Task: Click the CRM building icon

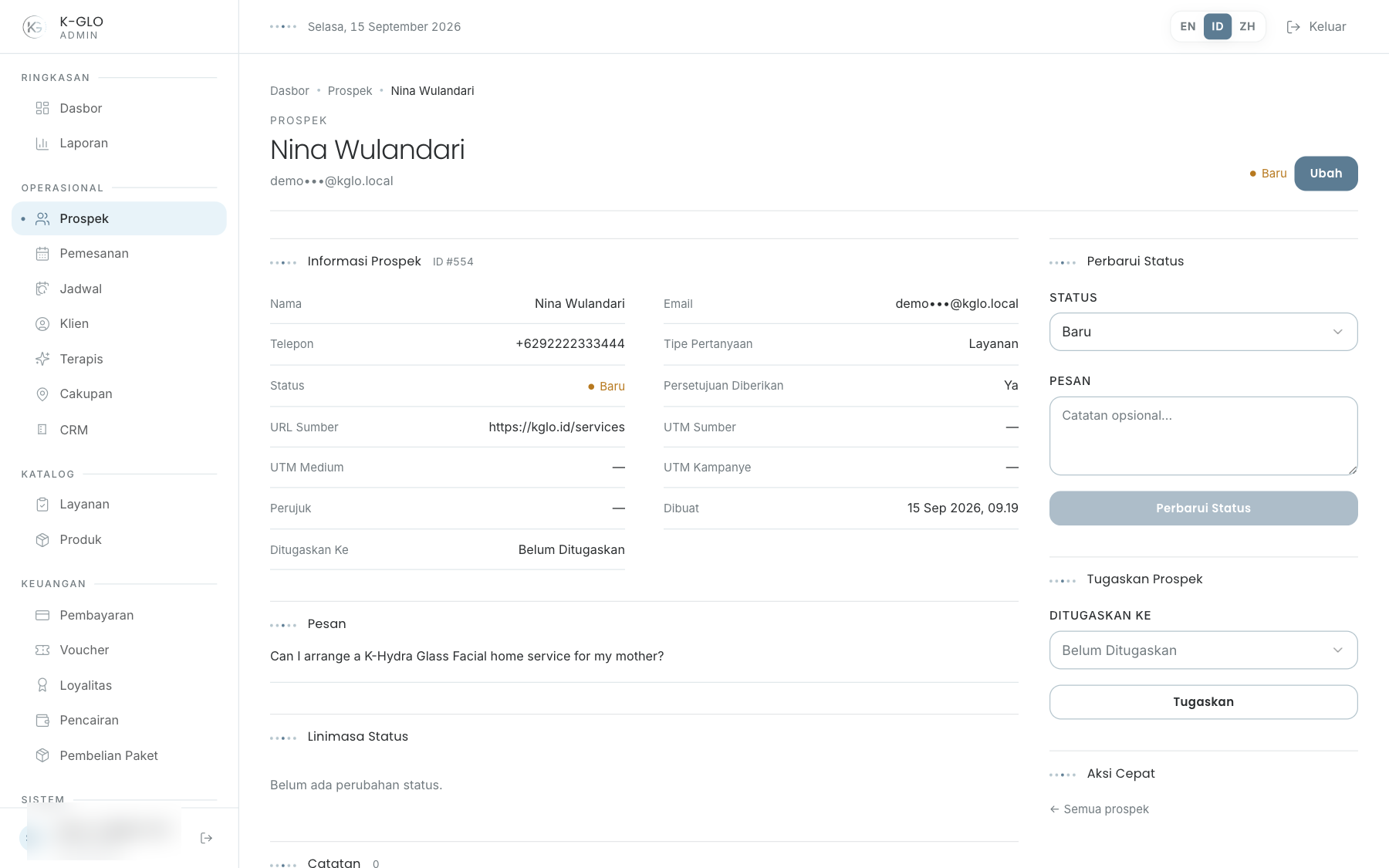Action: coord(42,430)
